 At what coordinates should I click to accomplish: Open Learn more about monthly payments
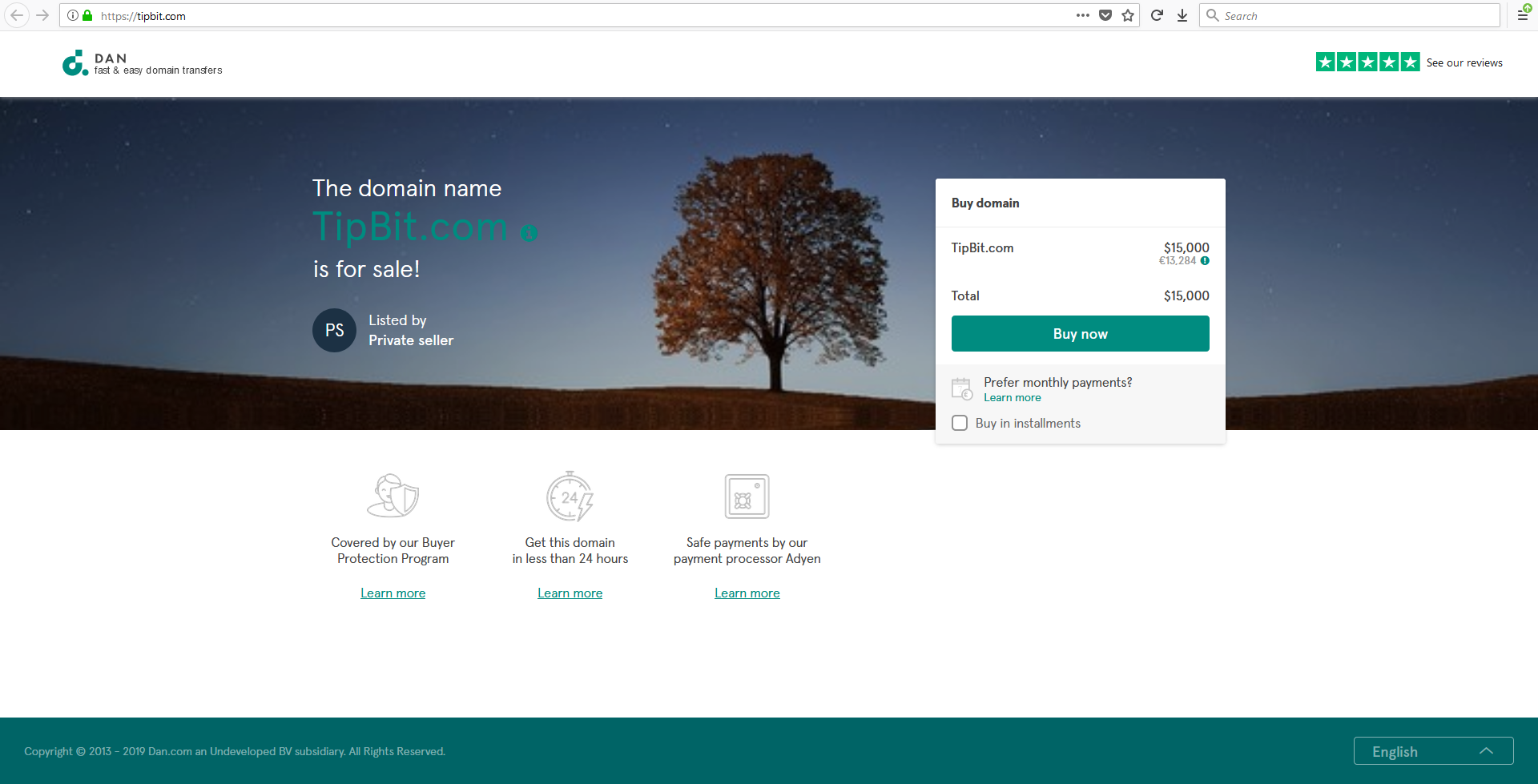click(1012, 398)
